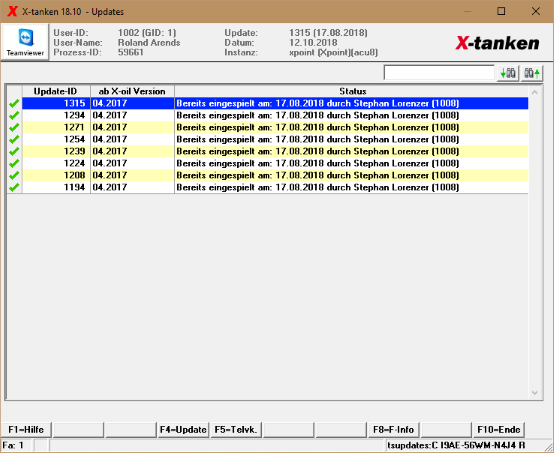
Task: Click green checkmark of update 1208
Action: 14,176
